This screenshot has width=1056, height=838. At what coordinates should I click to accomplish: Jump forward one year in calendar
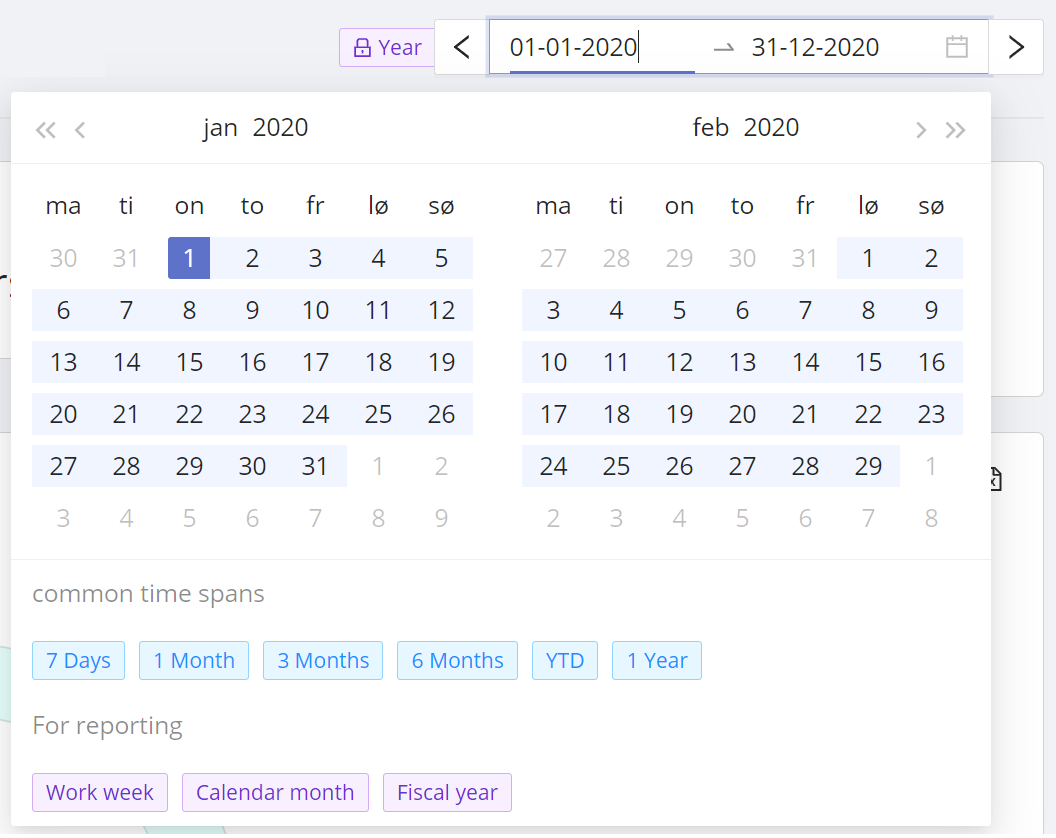pos(956,129)
